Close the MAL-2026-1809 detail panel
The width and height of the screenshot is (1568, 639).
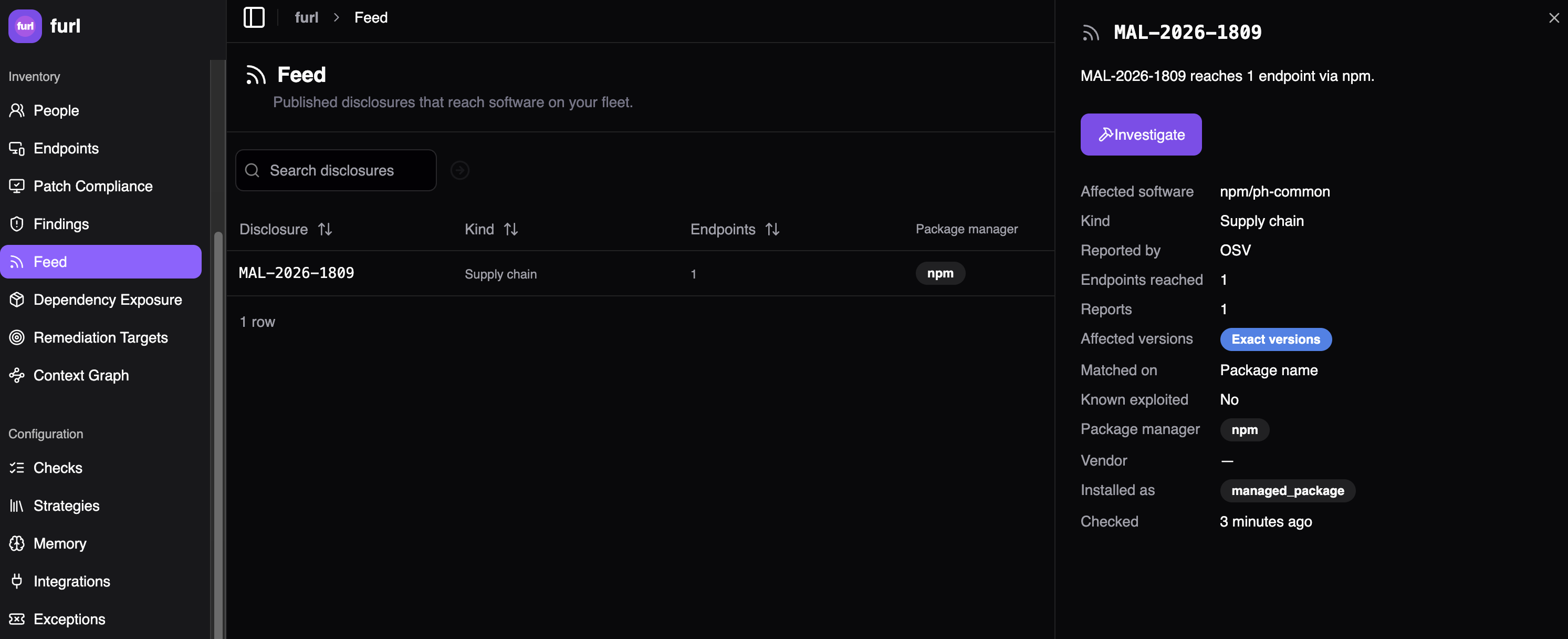1553,18
